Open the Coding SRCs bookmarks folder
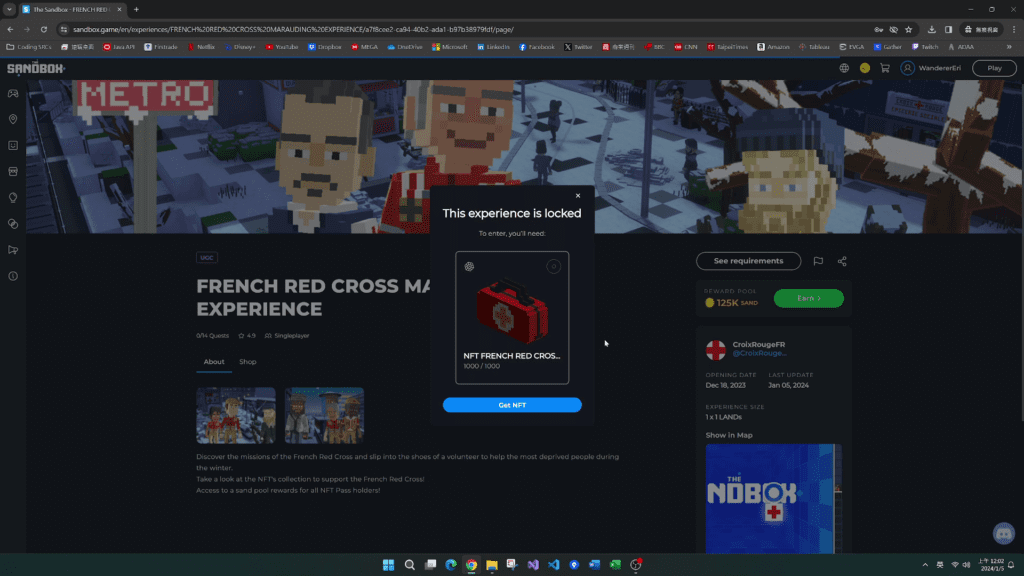This screenshot has height=576, width=1024. pos(29,47)
